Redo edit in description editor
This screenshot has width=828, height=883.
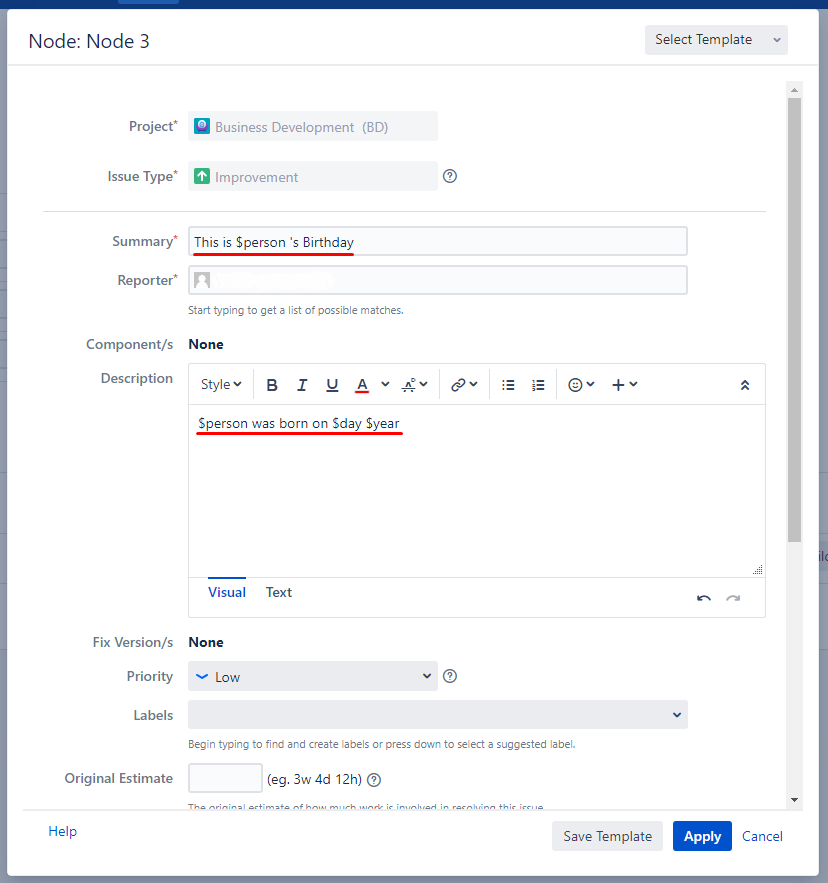(733, 598)
